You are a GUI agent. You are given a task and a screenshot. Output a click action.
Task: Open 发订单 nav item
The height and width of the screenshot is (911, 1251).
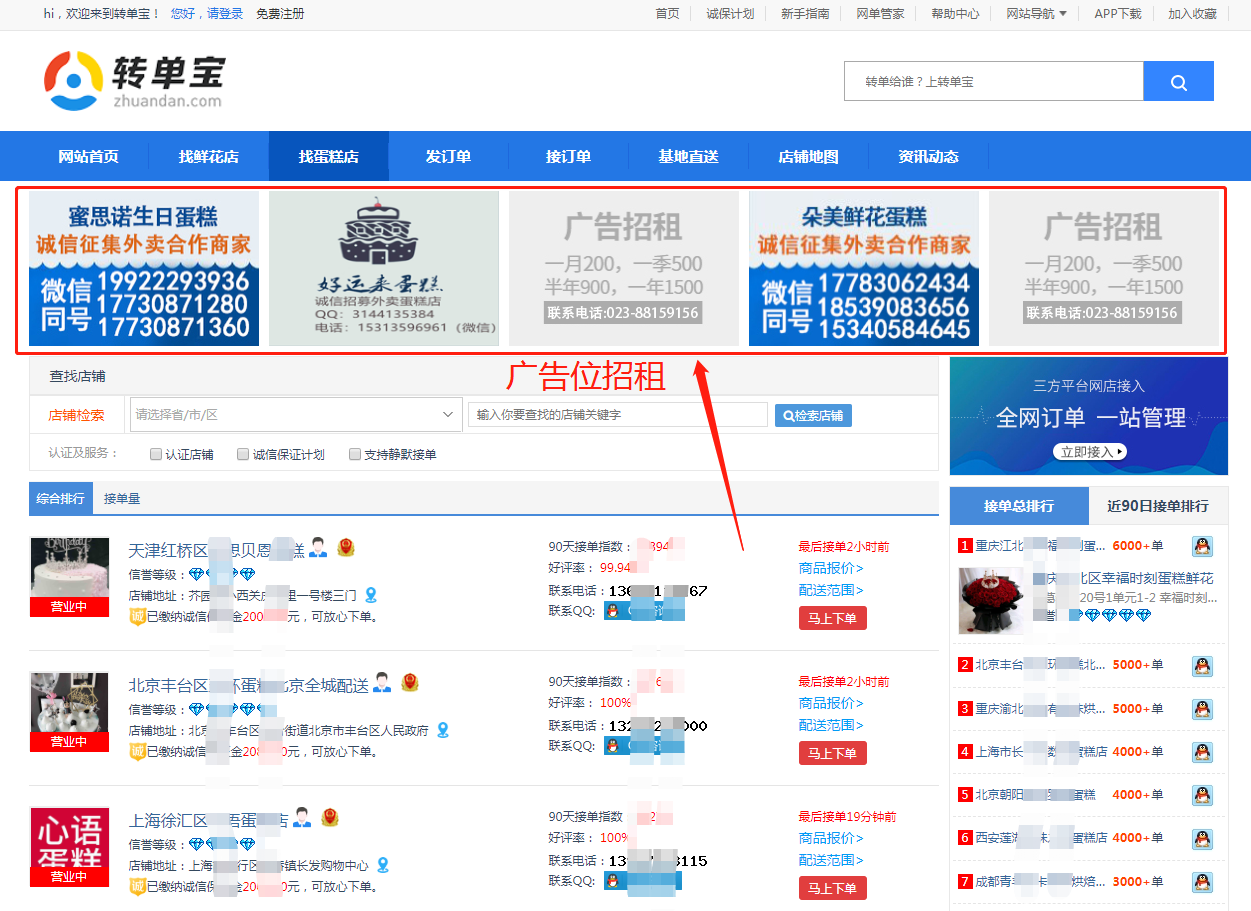(x=448, y=157)
